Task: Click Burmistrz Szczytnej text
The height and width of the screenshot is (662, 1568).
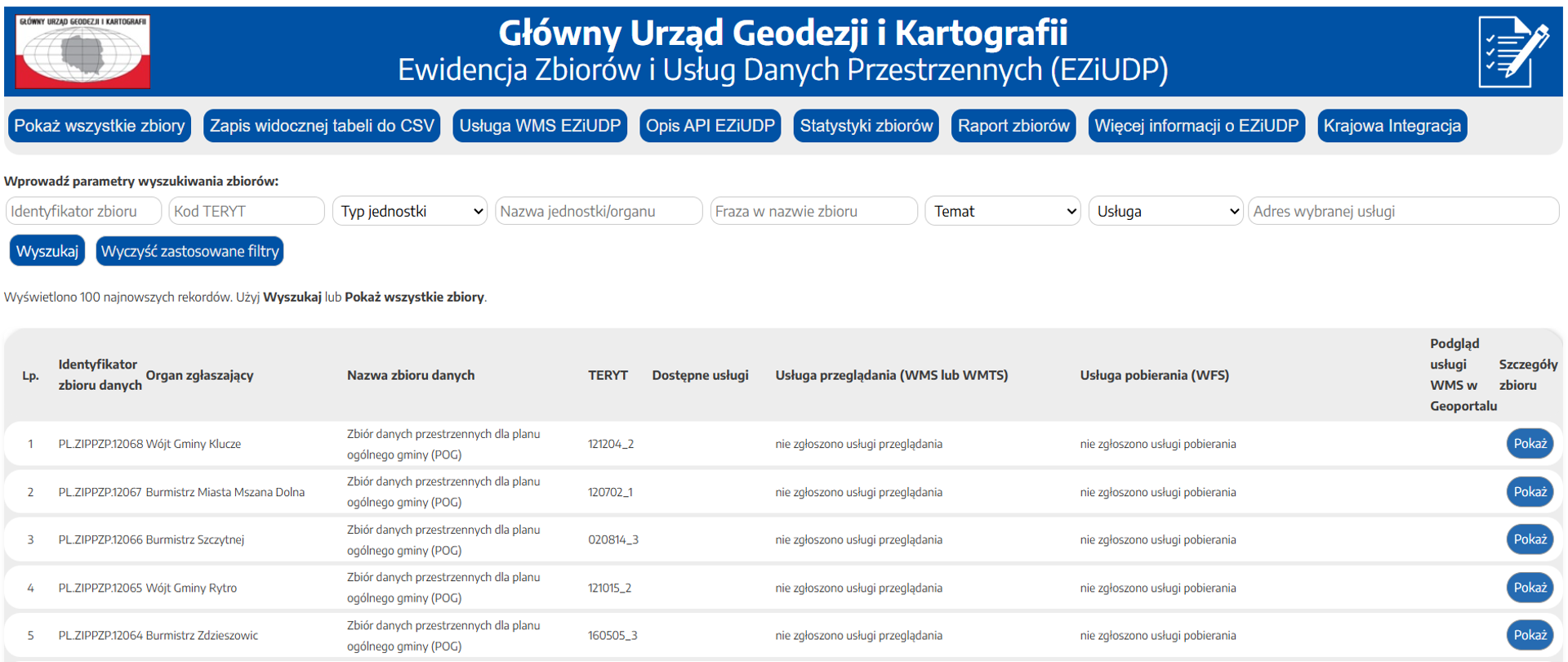Action: (x=195, y=539)
